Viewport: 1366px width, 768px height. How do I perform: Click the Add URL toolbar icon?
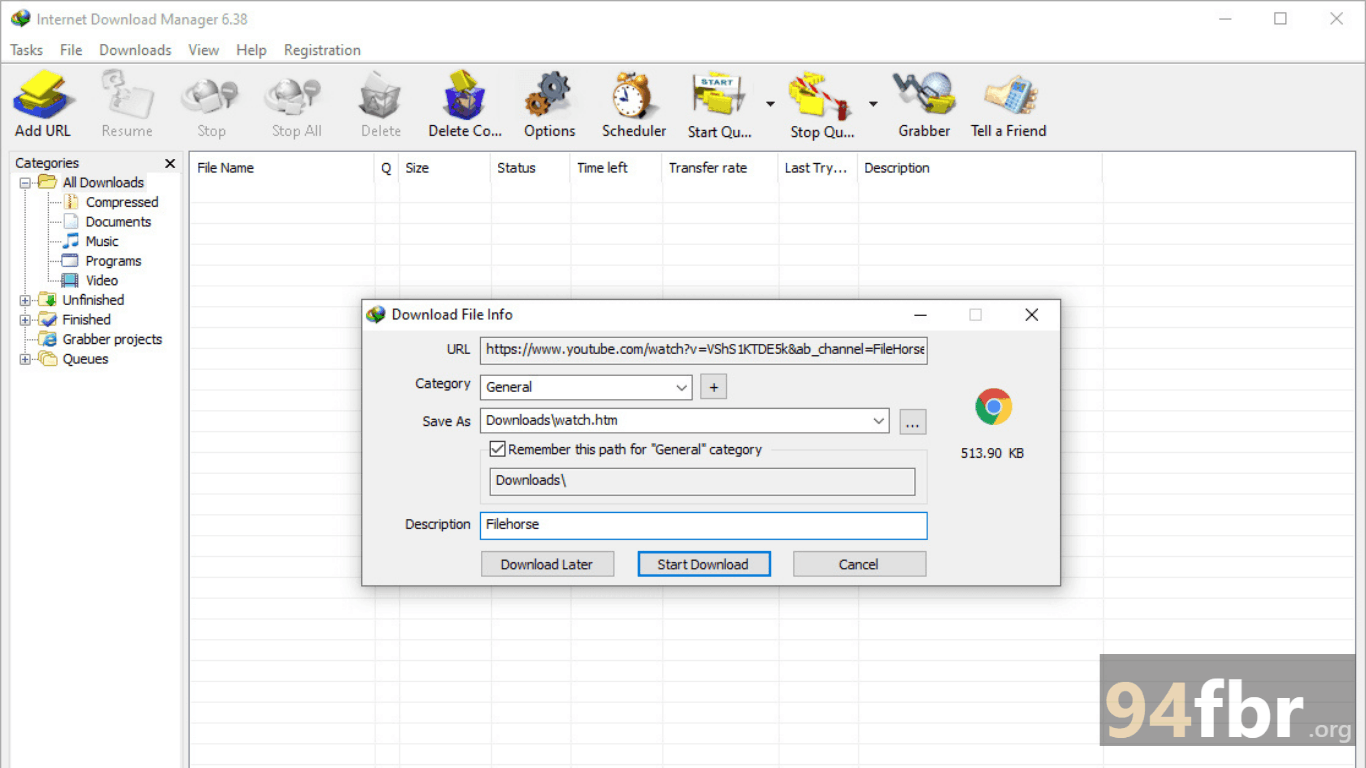click(43, 104)
